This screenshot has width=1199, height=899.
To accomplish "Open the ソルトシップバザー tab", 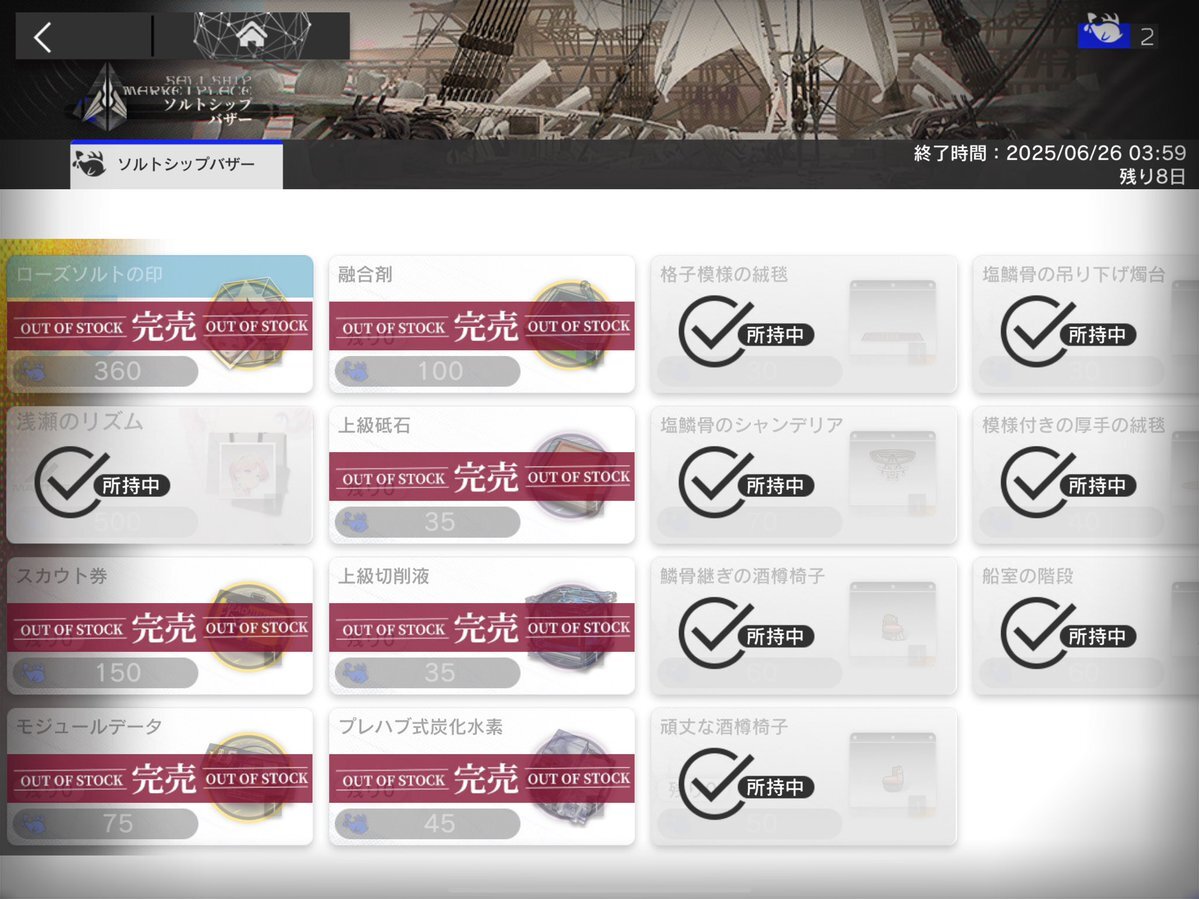I will point(177,164).
